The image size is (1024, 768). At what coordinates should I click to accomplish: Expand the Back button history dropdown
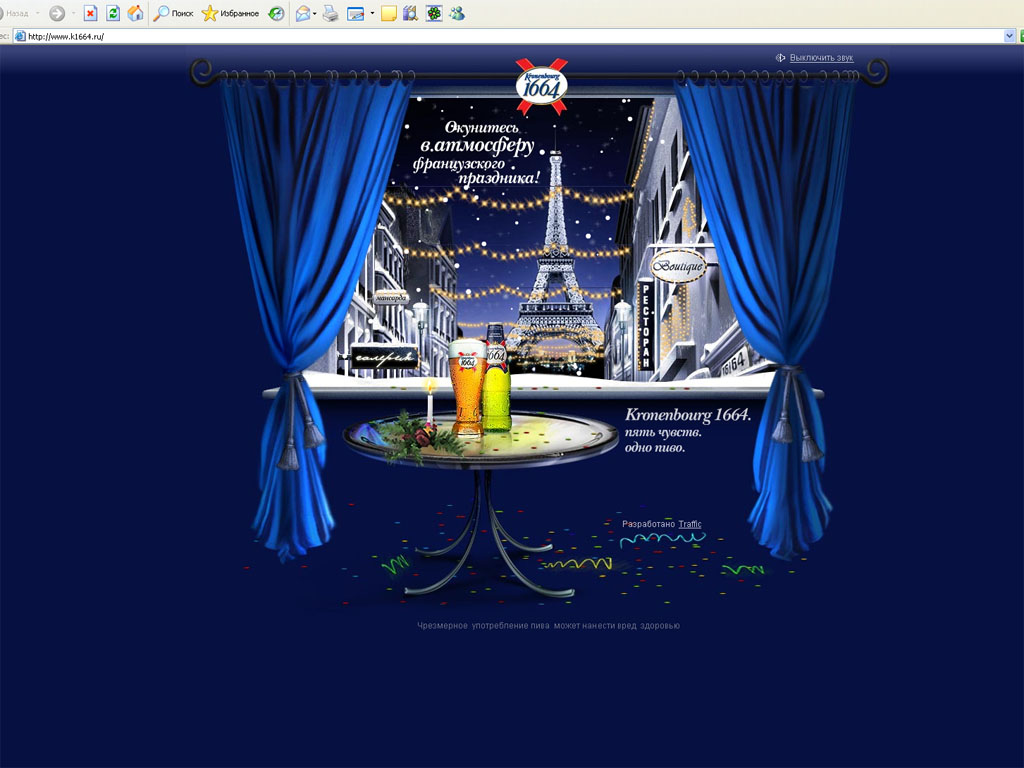click(x=37, y=13)
